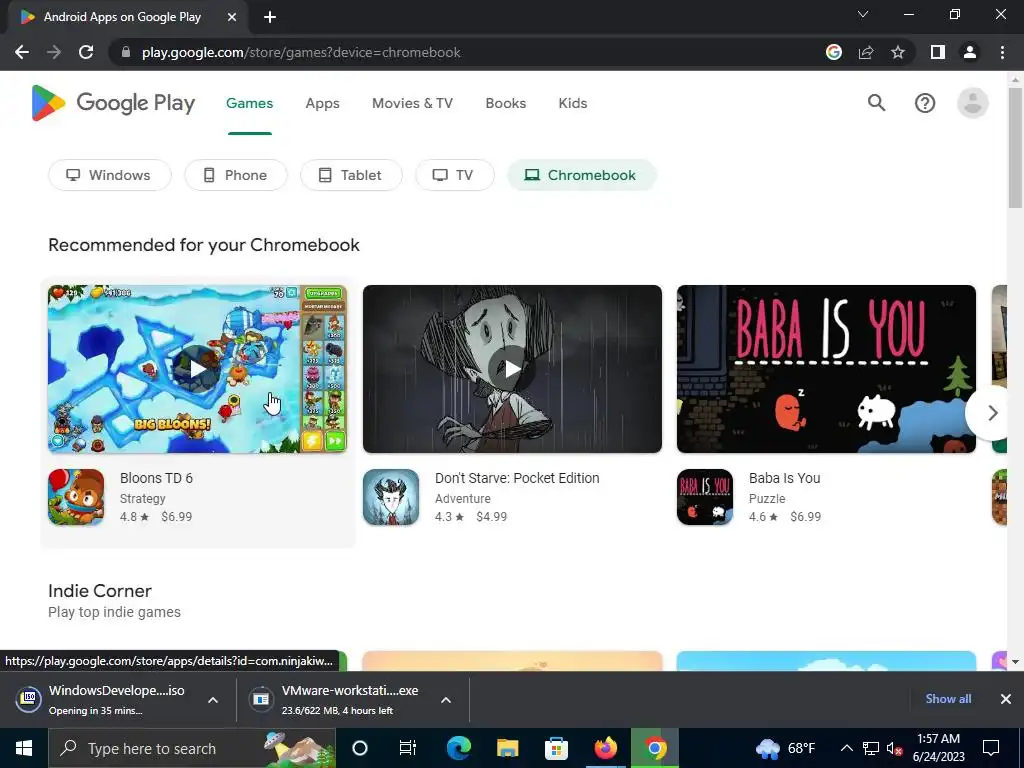Select the Windows device filter chip
The height and width of the screenshot is (768, 1024).
(110, 175)
